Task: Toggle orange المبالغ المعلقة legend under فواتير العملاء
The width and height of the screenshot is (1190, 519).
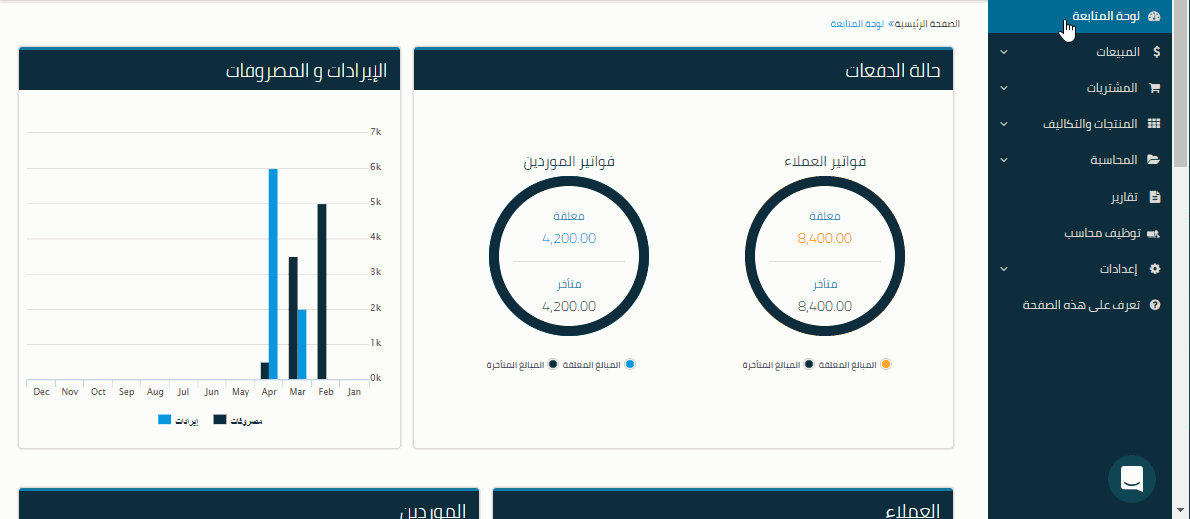Action: 886,365
